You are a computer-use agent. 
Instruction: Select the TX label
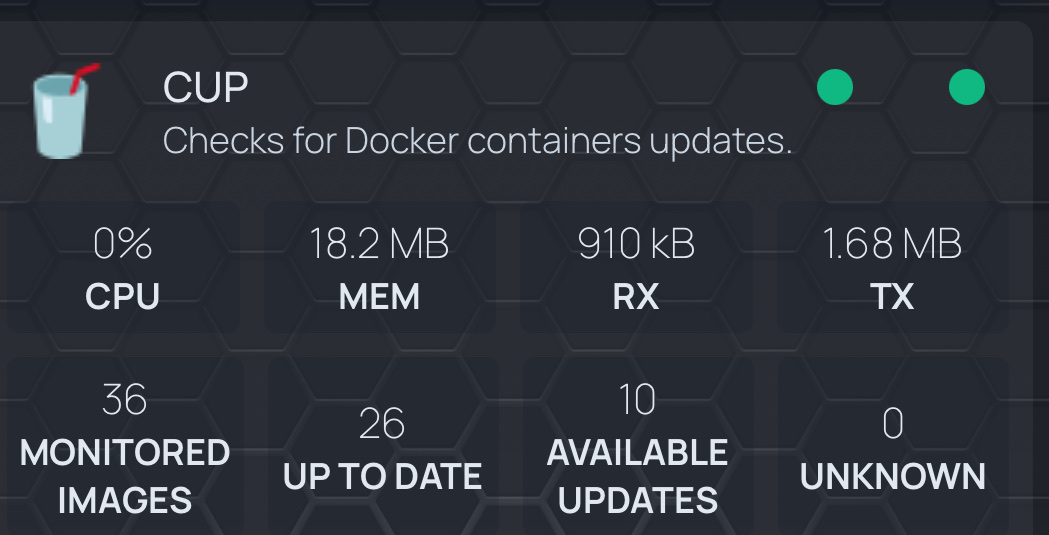click(x=893, y=296)
